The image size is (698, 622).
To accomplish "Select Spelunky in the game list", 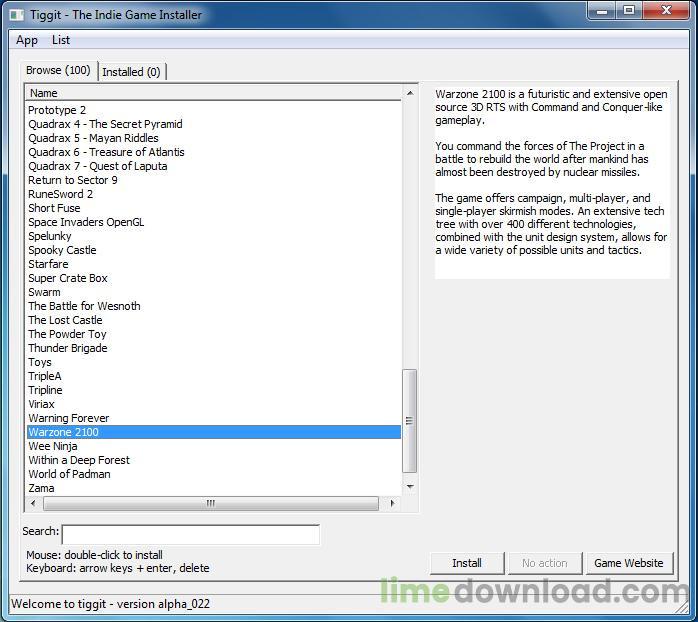I will click(x=214, y=236).
